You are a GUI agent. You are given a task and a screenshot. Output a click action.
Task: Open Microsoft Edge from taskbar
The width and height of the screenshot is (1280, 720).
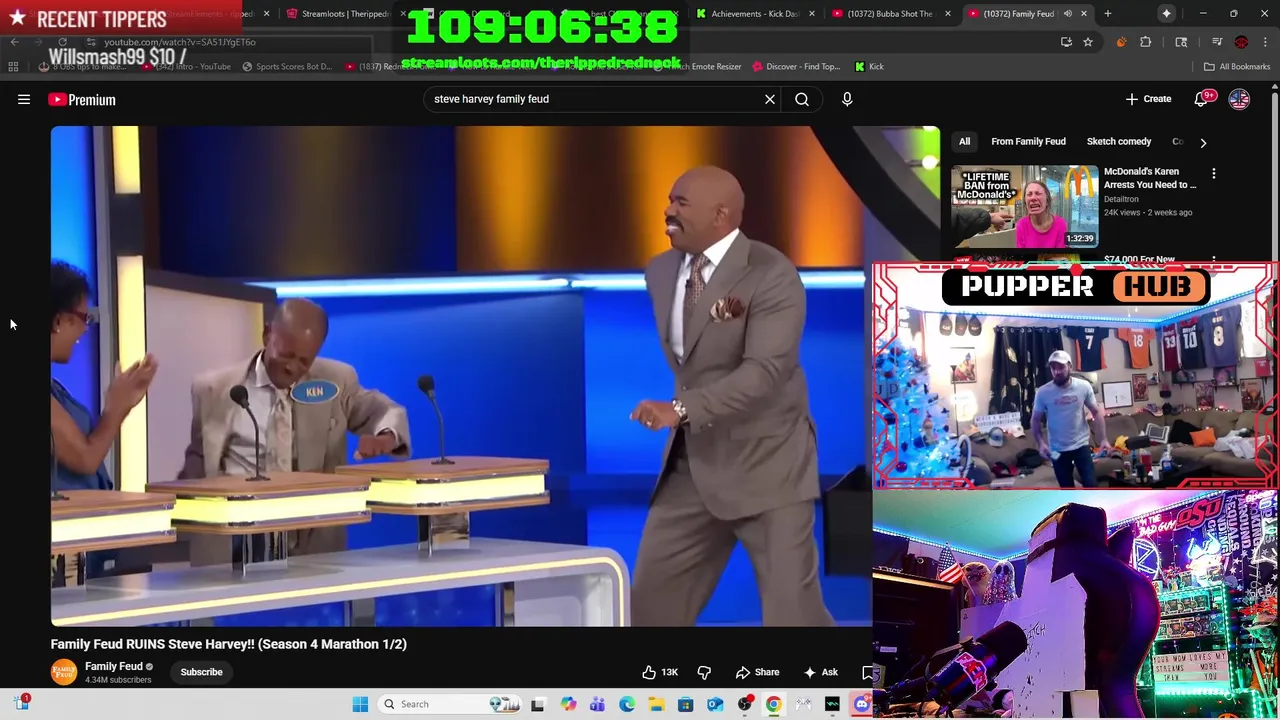[627, 704]
